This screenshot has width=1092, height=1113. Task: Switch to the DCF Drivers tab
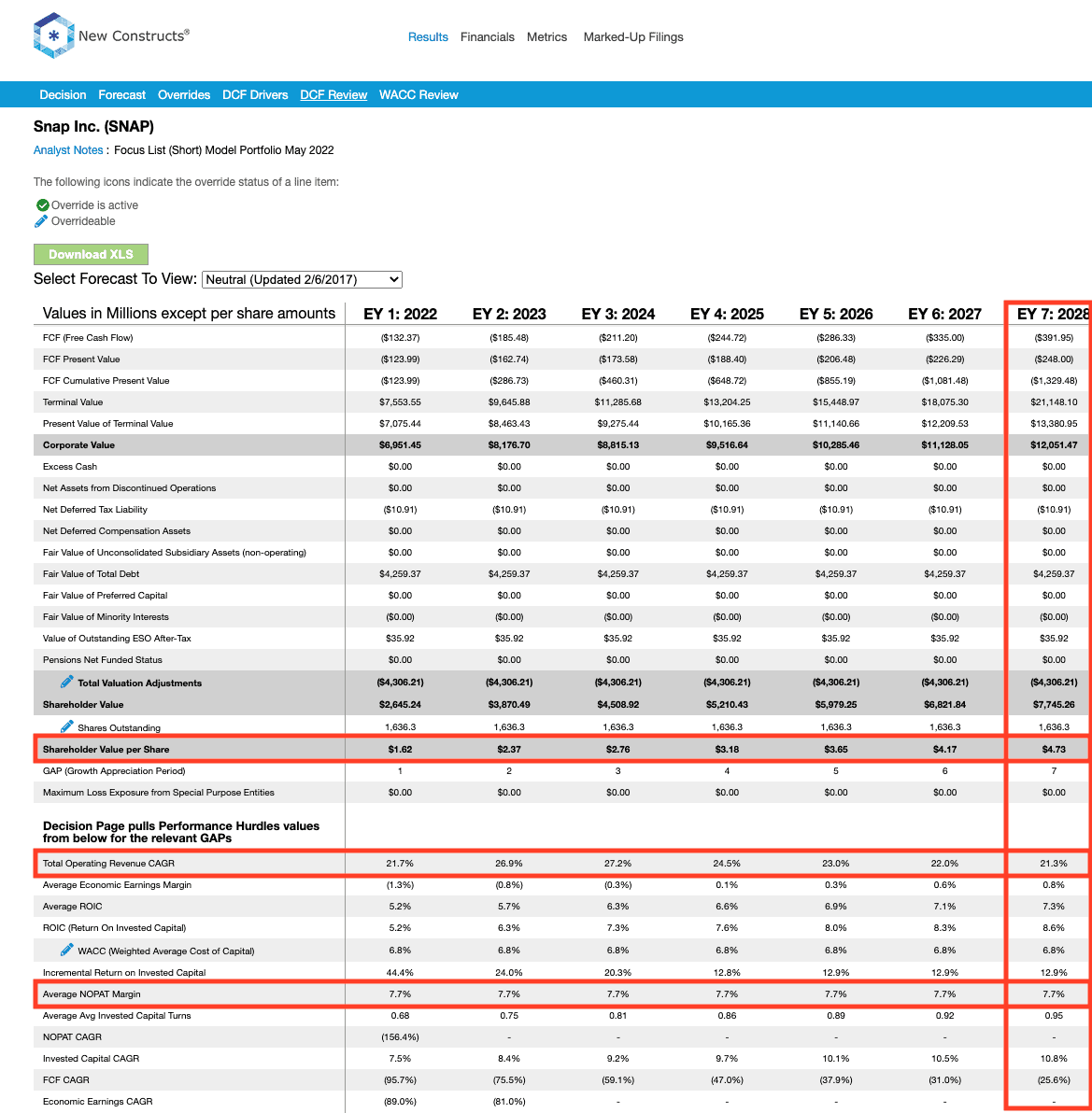click(x=255, y=95)
